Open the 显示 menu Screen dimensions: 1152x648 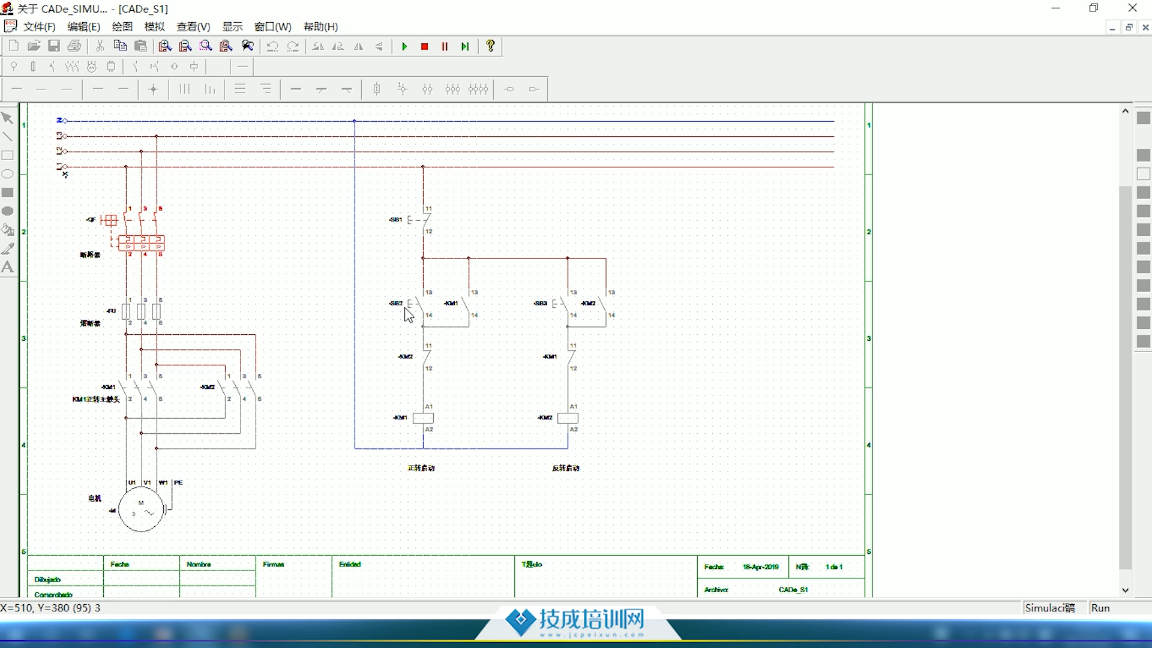(x=232, y=26)
